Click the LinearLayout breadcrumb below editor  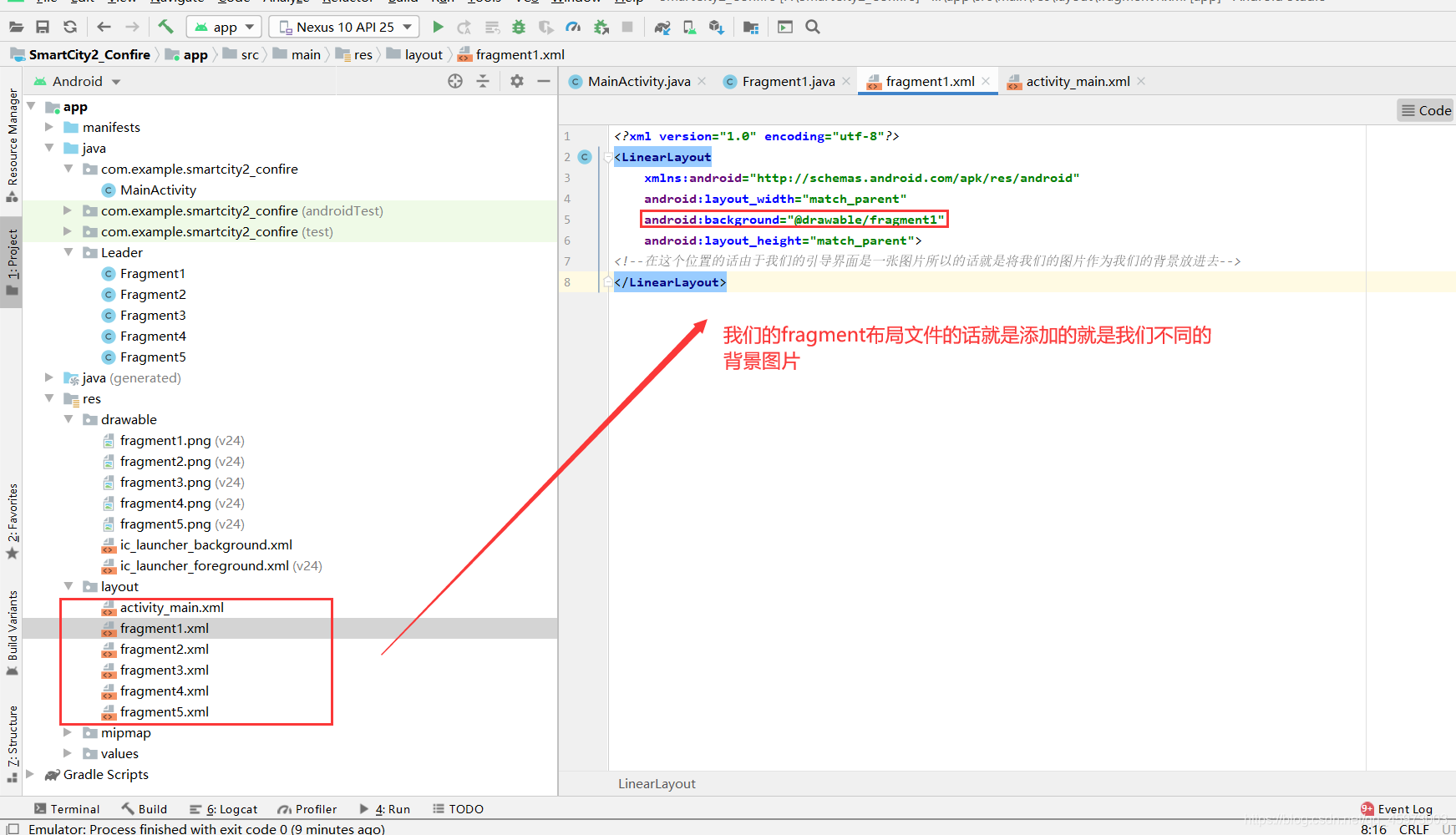657,783
